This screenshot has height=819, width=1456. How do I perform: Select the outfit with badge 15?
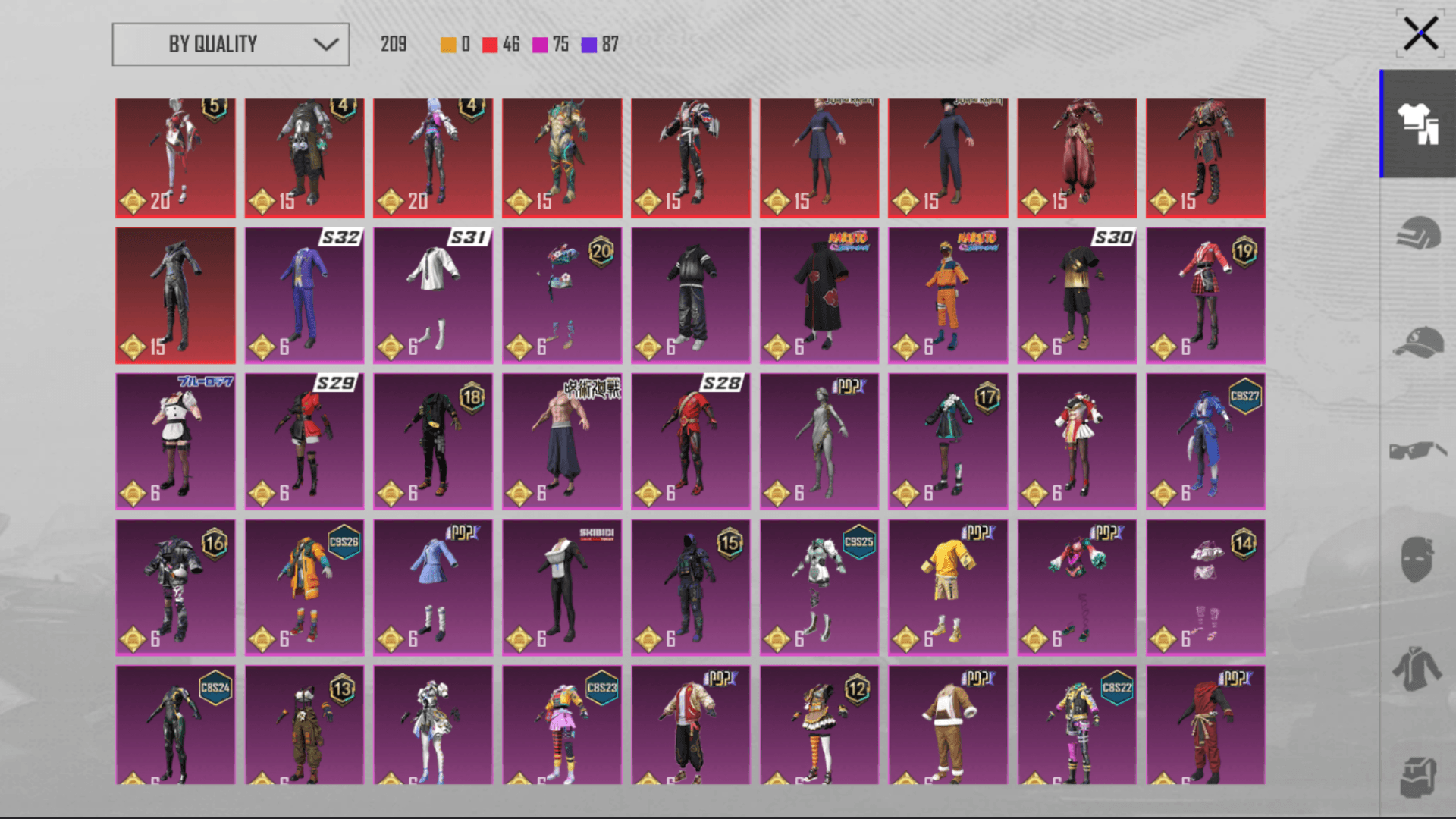pyautogui.click(x=690, y=587)
